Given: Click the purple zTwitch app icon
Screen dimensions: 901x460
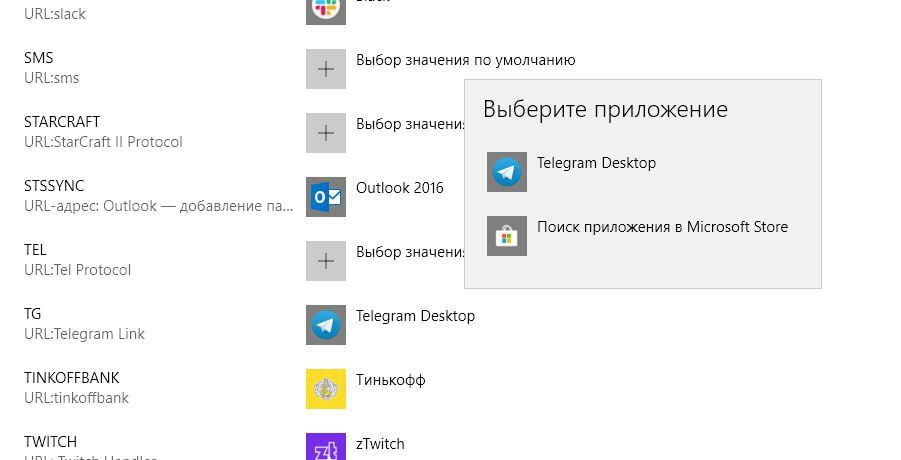Looking at the screenshot, I should pyautogui.click(x=326, y=447).
